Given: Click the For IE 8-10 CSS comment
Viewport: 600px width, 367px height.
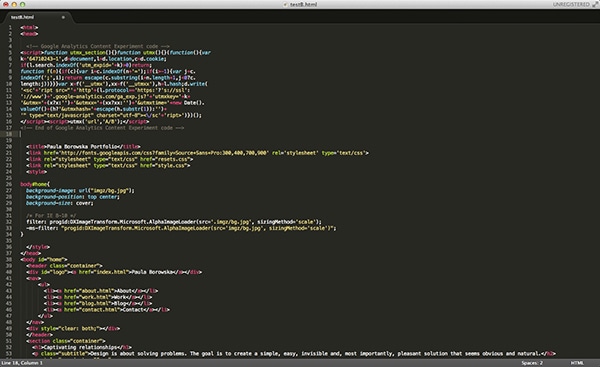Looking at the screenshot, I should point(51,215).
